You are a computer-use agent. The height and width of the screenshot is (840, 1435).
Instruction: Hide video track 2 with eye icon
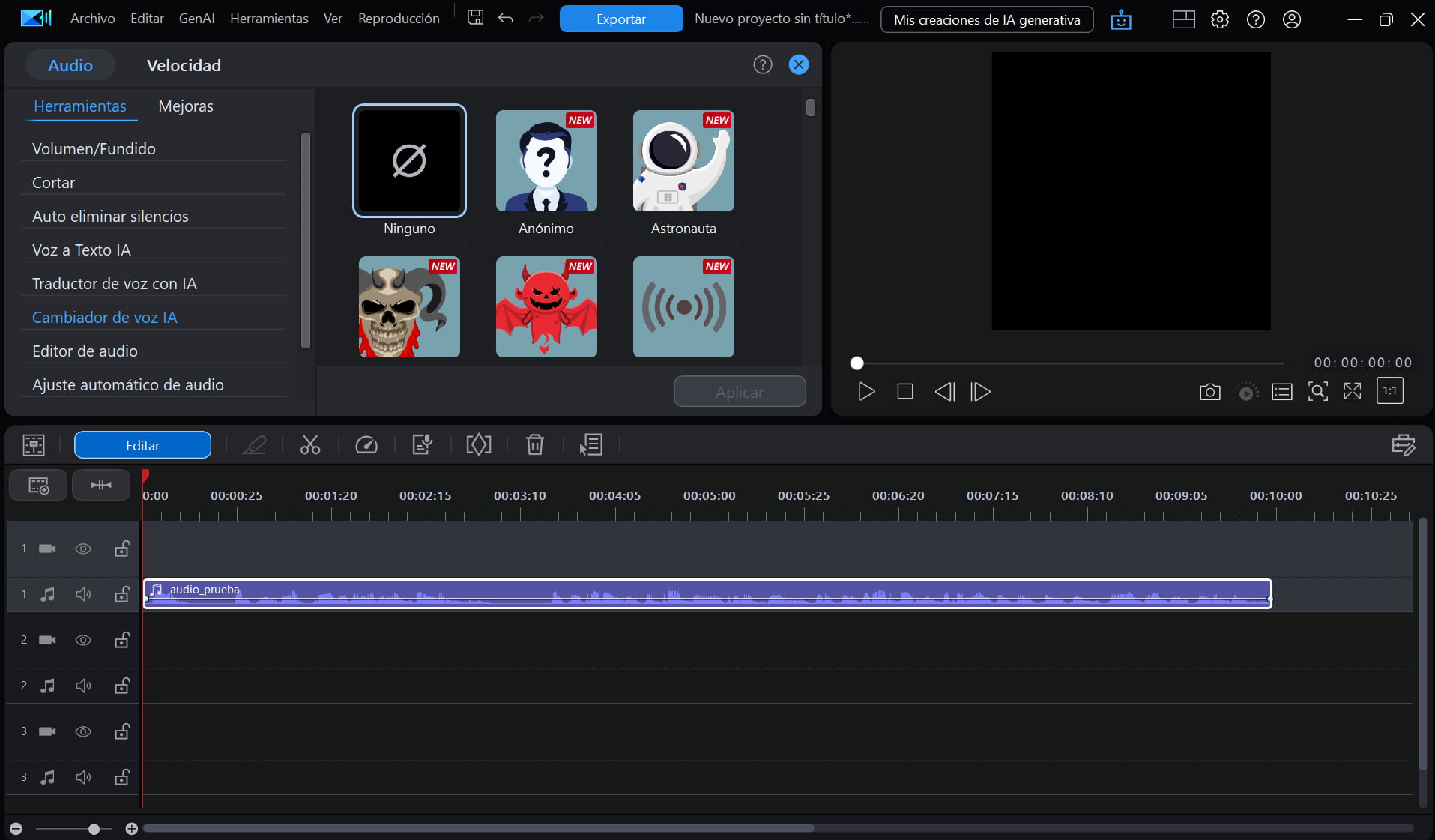pos(83,640)
